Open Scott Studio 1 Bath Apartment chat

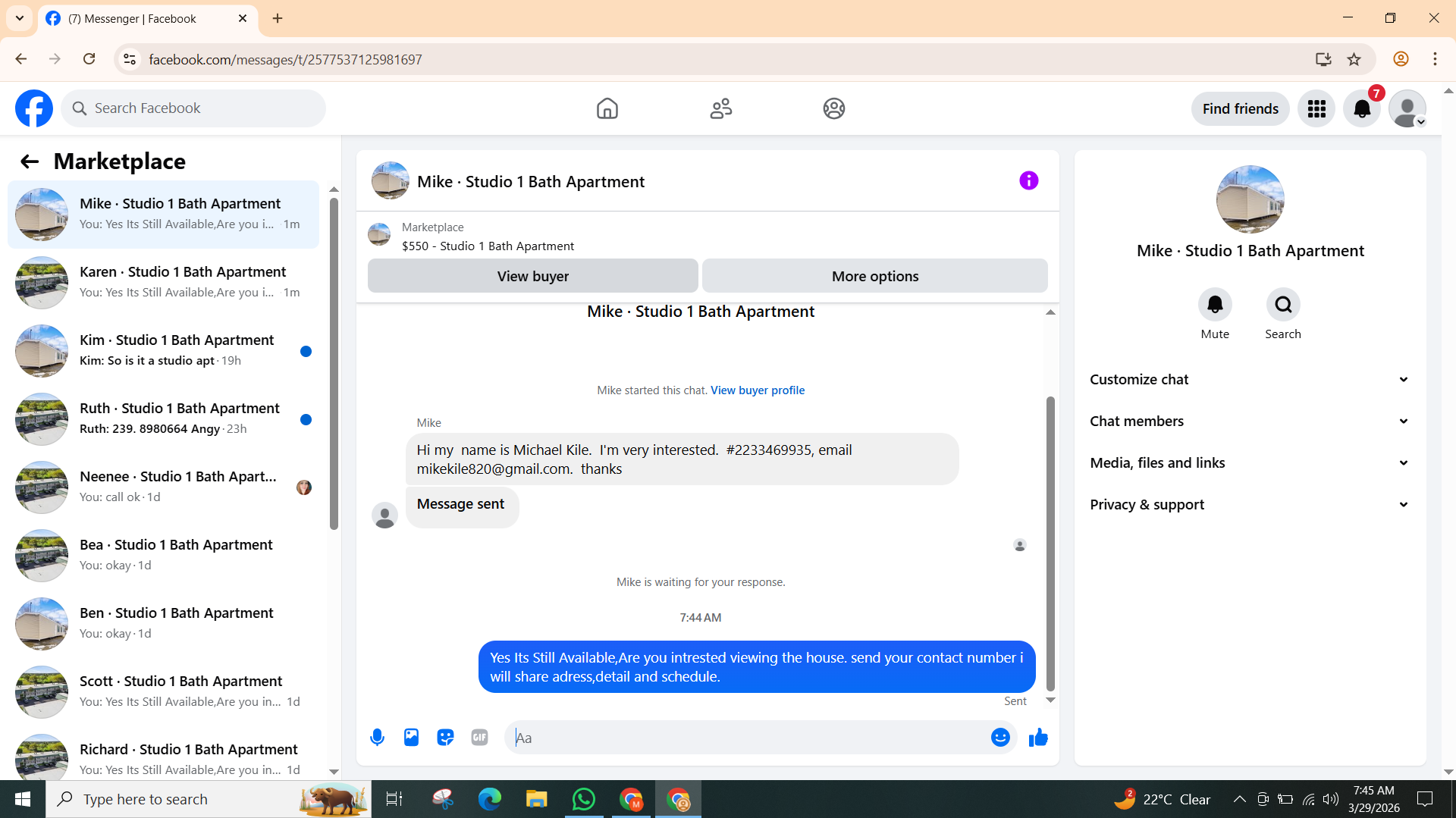click(x=163, y=692)
